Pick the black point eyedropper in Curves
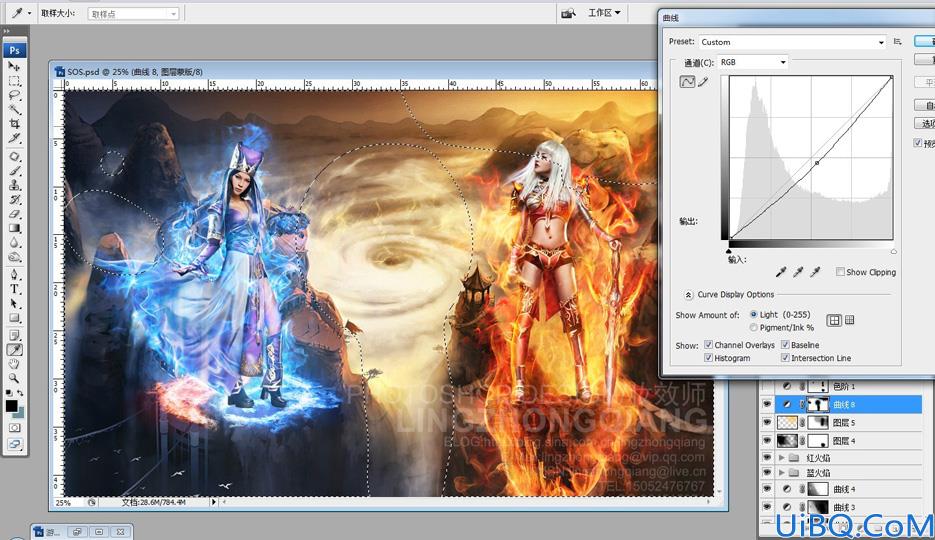Screen dimensions: 935x540 (781, 272)
